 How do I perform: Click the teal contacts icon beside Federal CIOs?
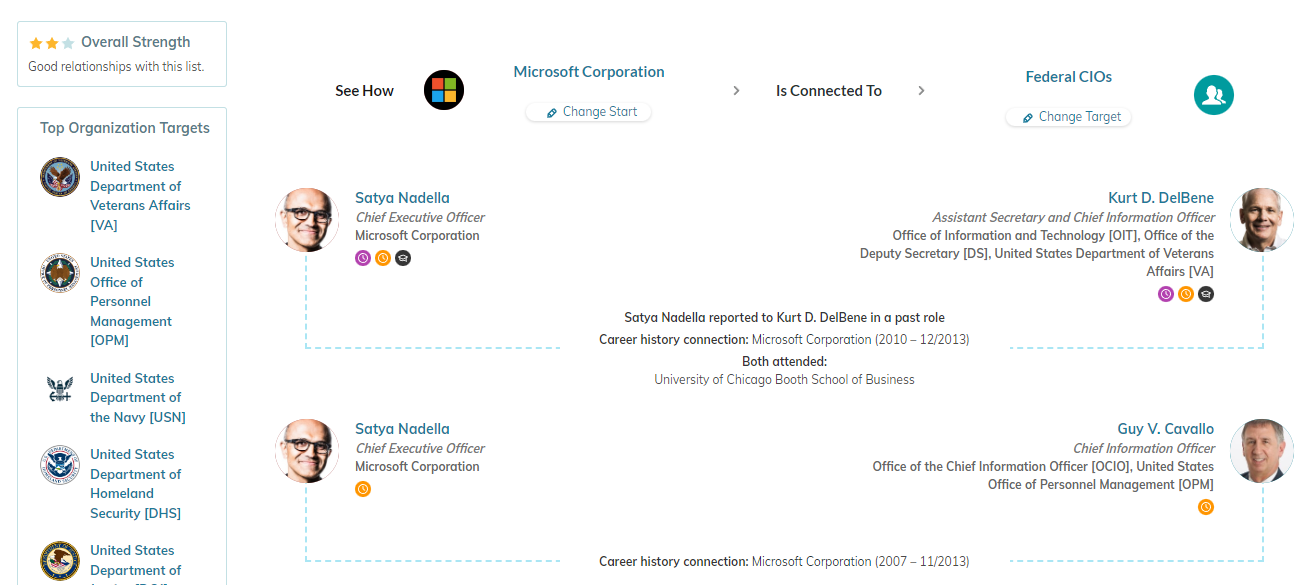pyautogui.click(x=1213, y=94)
